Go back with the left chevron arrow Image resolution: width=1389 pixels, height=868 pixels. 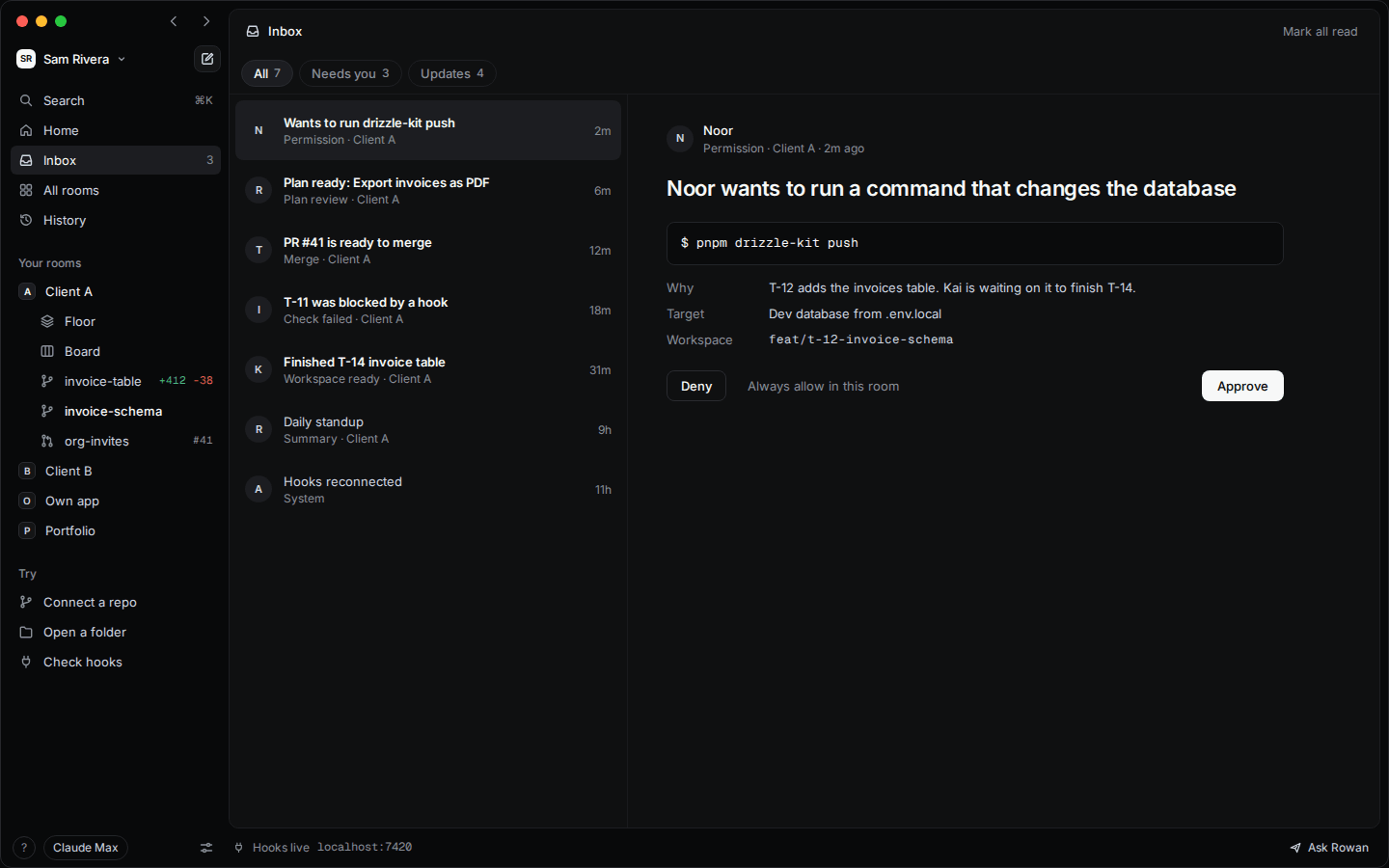174,21
